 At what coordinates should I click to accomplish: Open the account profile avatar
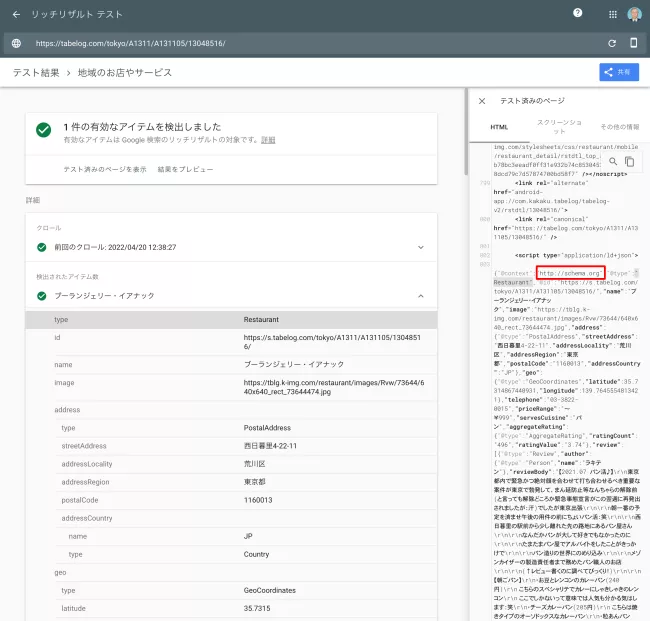tap(634, 14)
